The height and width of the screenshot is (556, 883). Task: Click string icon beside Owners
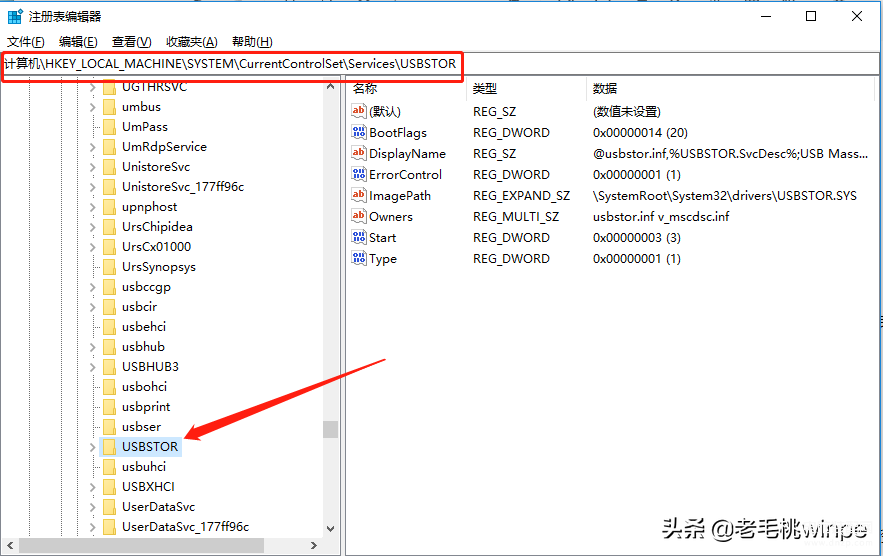(359, 216)
